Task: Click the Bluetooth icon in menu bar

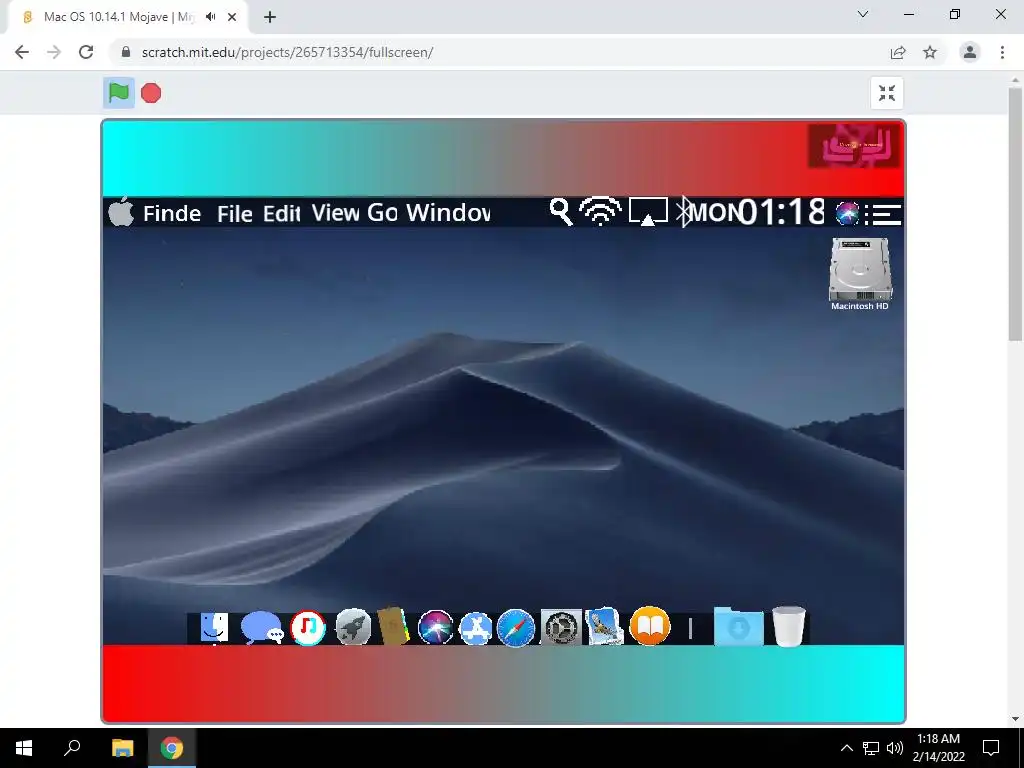Action: click(683, 212)
